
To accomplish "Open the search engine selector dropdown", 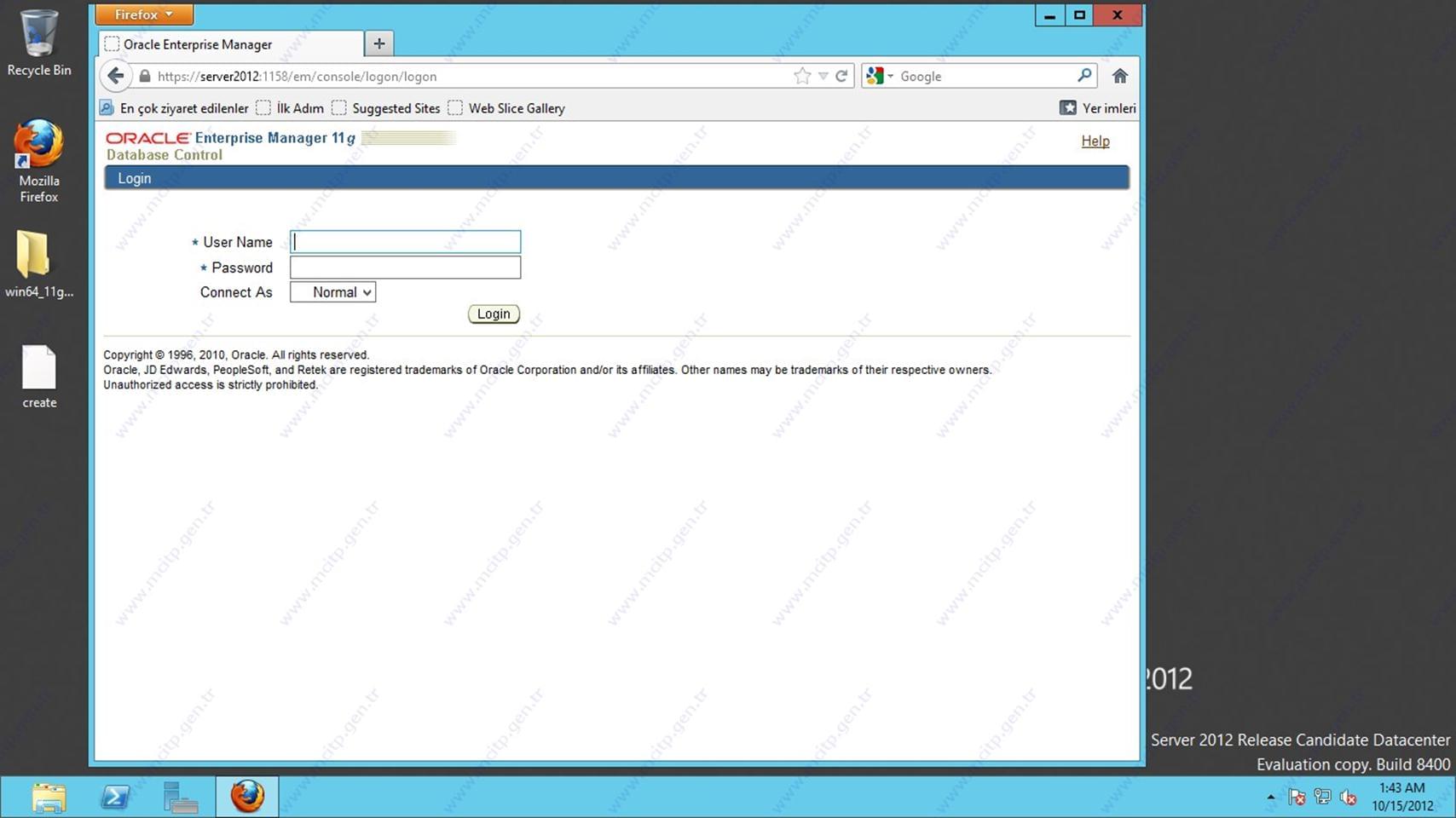I will (x=880, y=76).
